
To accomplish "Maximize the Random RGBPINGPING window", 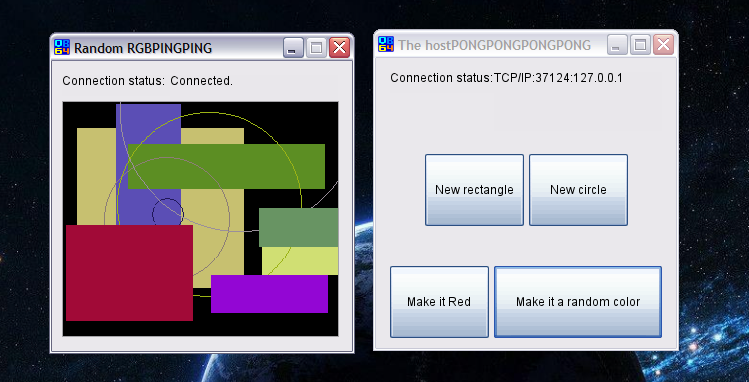I will [316, 48].
